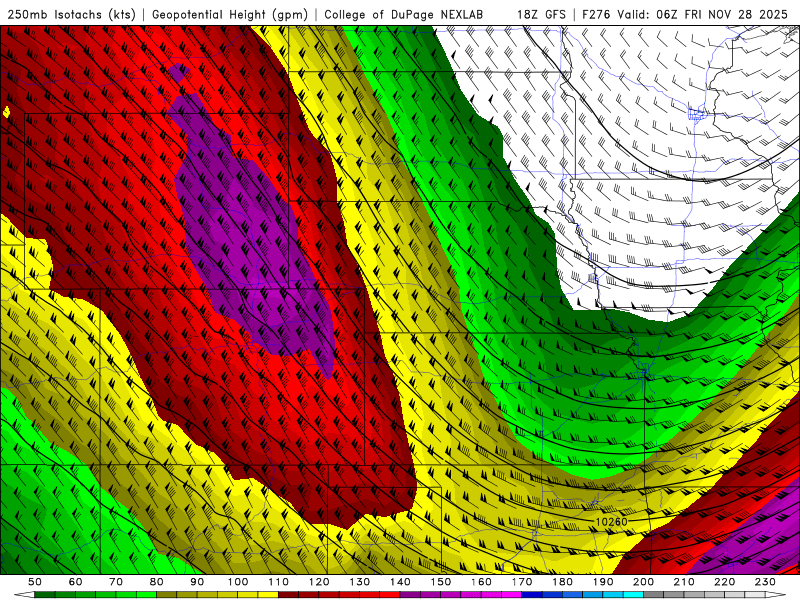Click the '220' value on the legend scale
Image resolution: width=800 pixels, height=600 pixels.
(725, 582)
